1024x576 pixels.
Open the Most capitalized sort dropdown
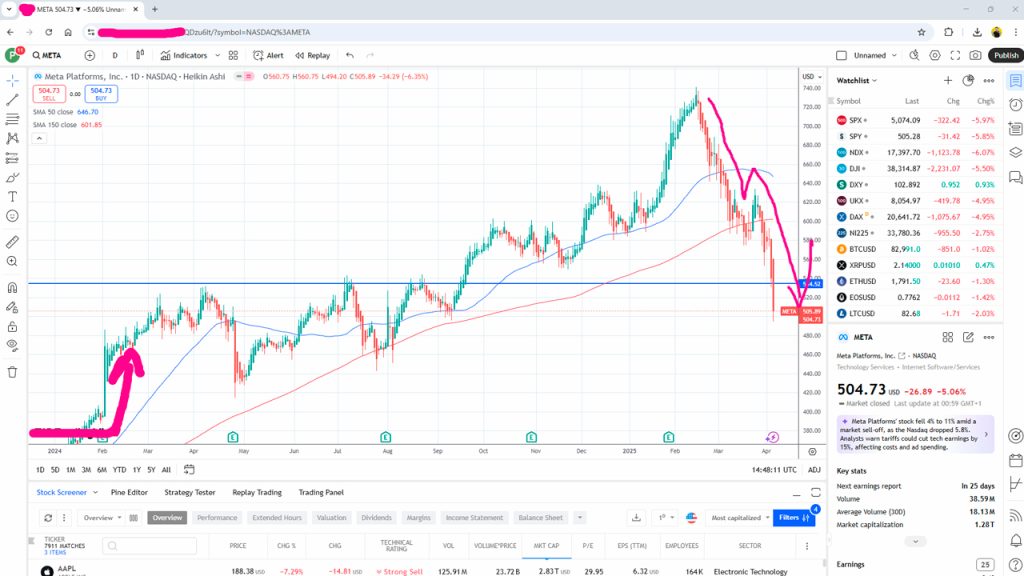point(740,518)
